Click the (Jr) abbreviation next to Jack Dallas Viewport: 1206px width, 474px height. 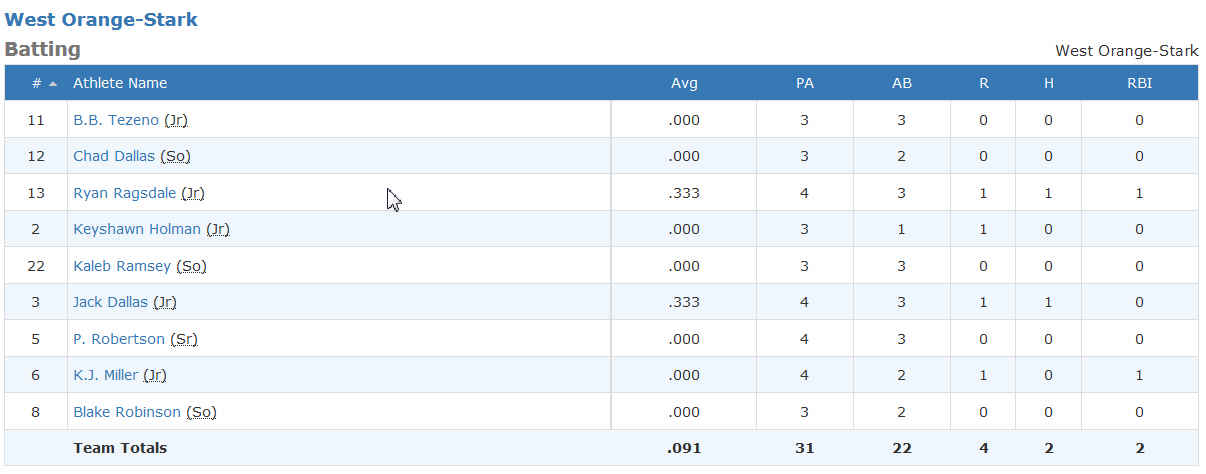point(165,302)
